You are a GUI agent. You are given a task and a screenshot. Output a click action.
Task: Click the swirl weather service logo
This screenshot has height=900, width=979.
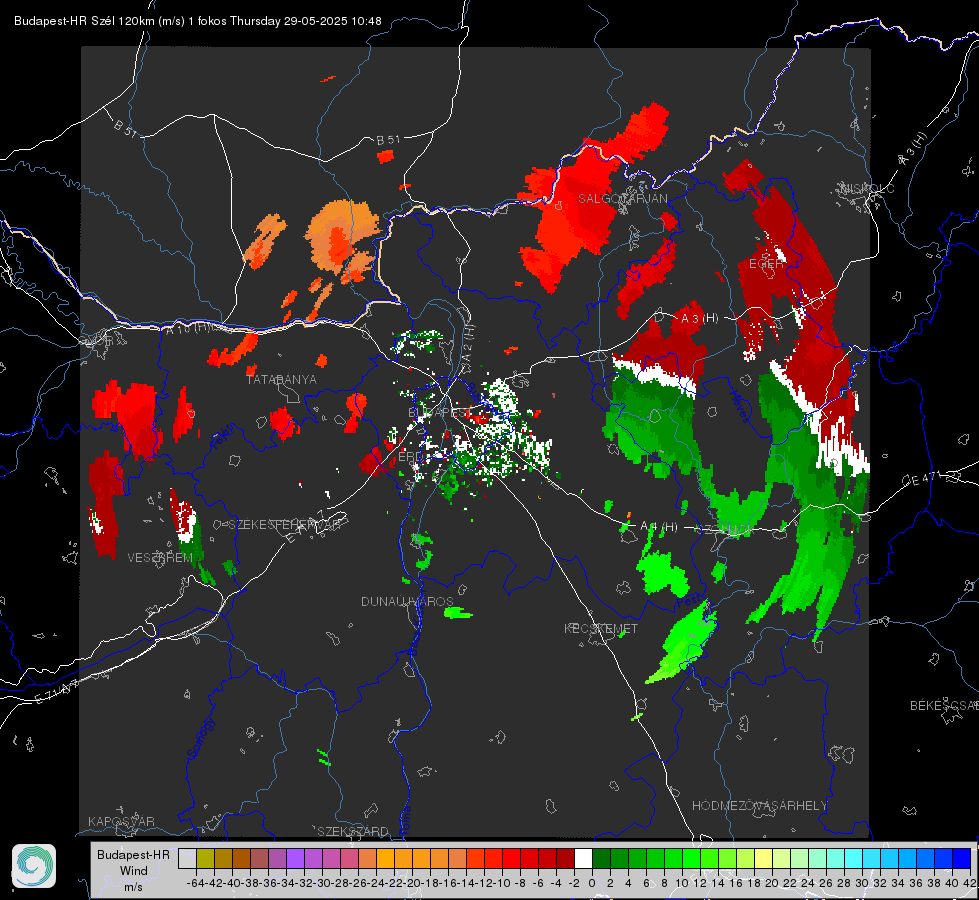pyautogui.click(x=34, y=866)
